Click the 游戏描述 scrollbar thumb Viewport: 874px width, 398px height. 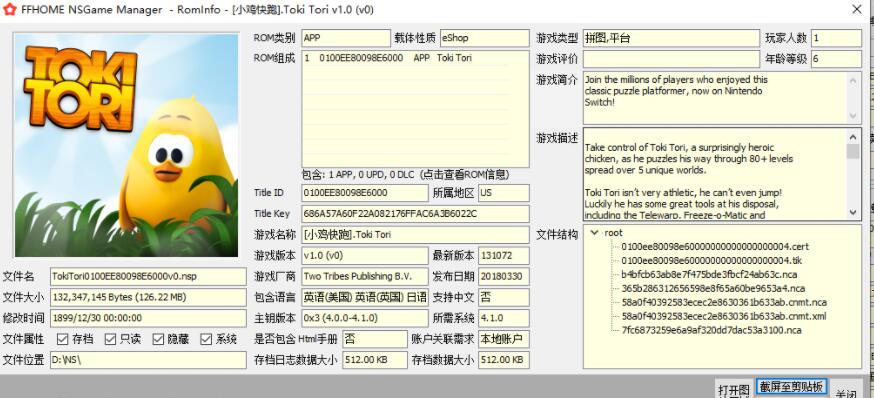pos(853,152)
